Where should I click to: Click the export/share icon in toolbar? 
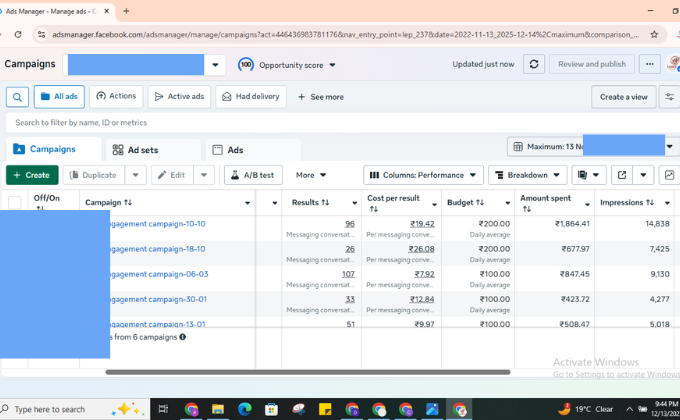(x=621, y=175)
